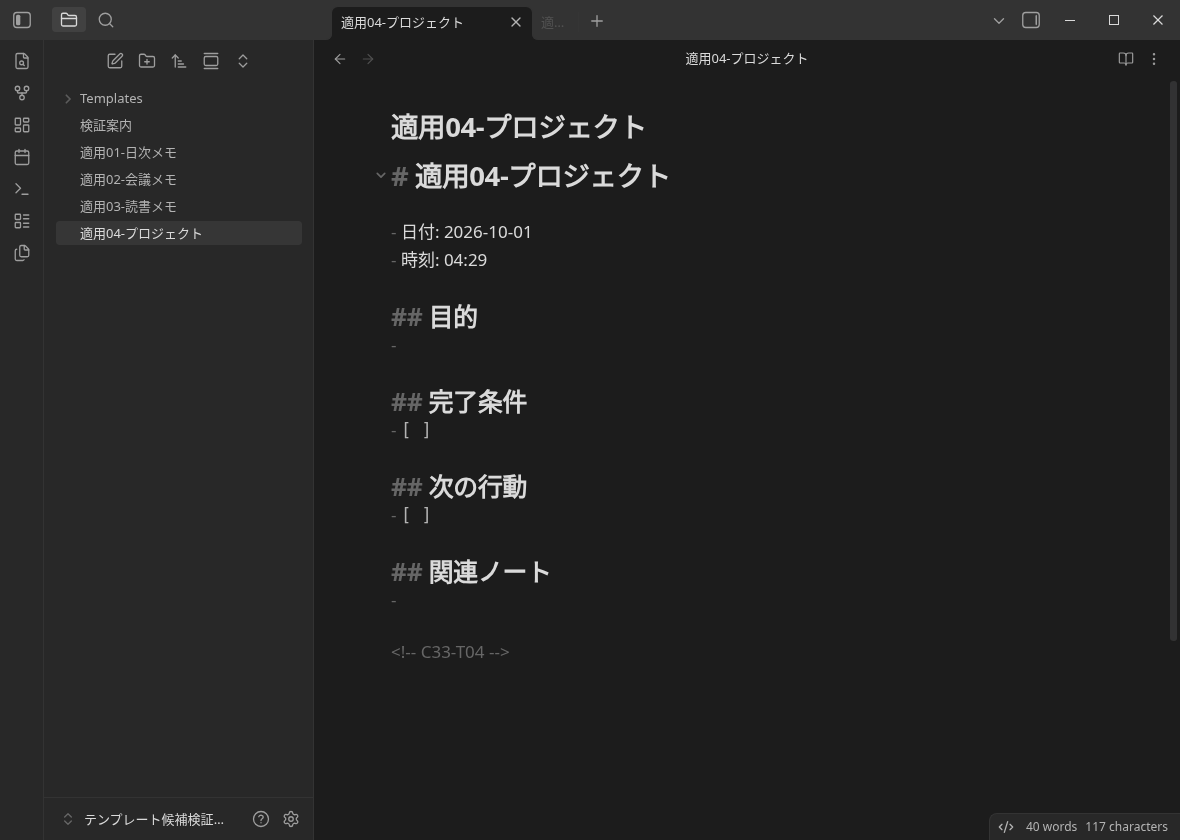The image size is (1180, 840).
Task: Open the file explorer folder icon
Action: [x=68, y=20]
